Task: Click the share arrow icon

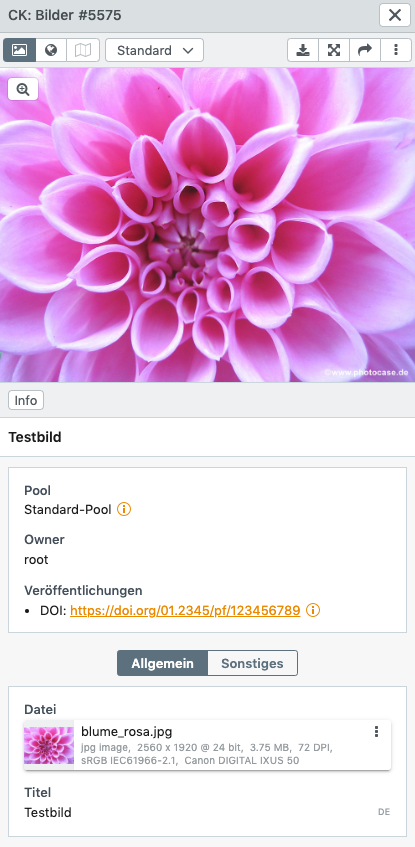Action: (365, 50)
